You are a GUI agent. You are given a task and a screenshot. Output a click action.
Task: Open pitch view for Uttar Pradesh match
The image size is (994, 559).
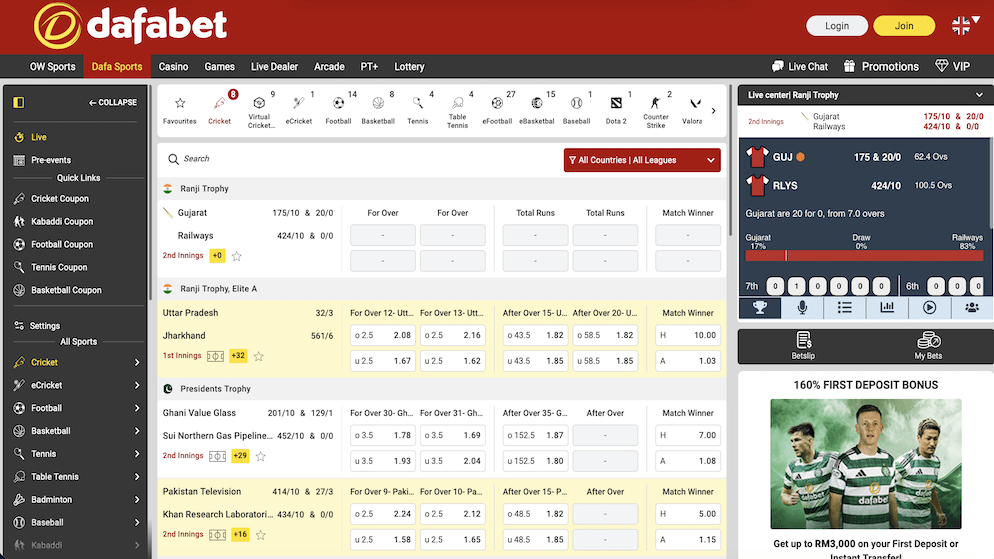(x=216, y=356)
